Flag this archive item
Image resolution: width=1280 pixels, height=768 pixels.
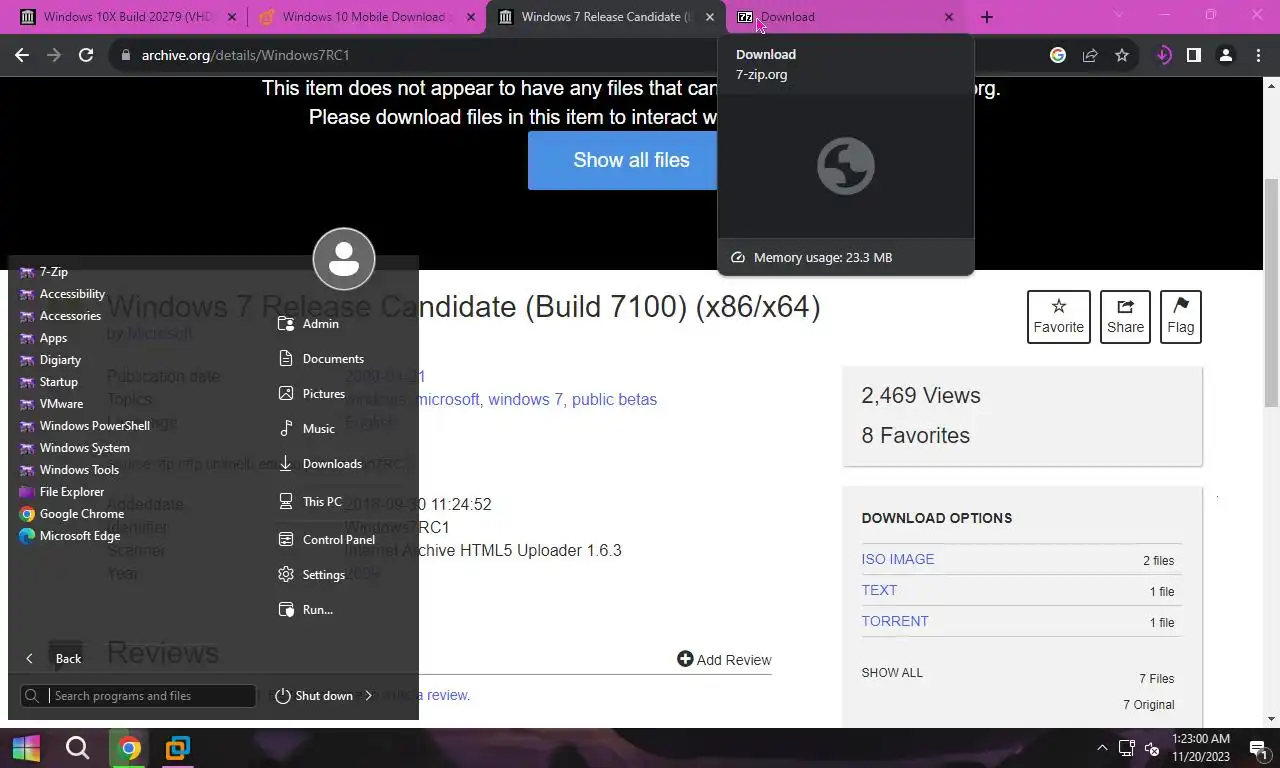(x=1181, y=316)
